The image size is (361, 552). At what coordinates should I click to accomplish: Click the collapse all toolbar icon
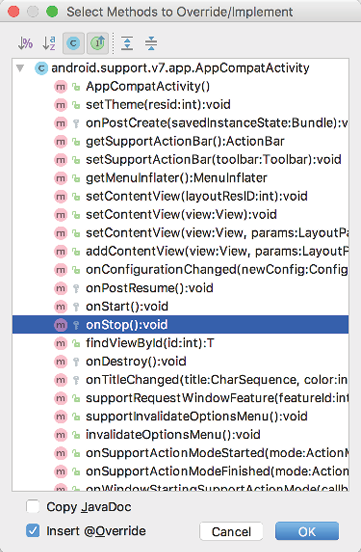[151, 43]
